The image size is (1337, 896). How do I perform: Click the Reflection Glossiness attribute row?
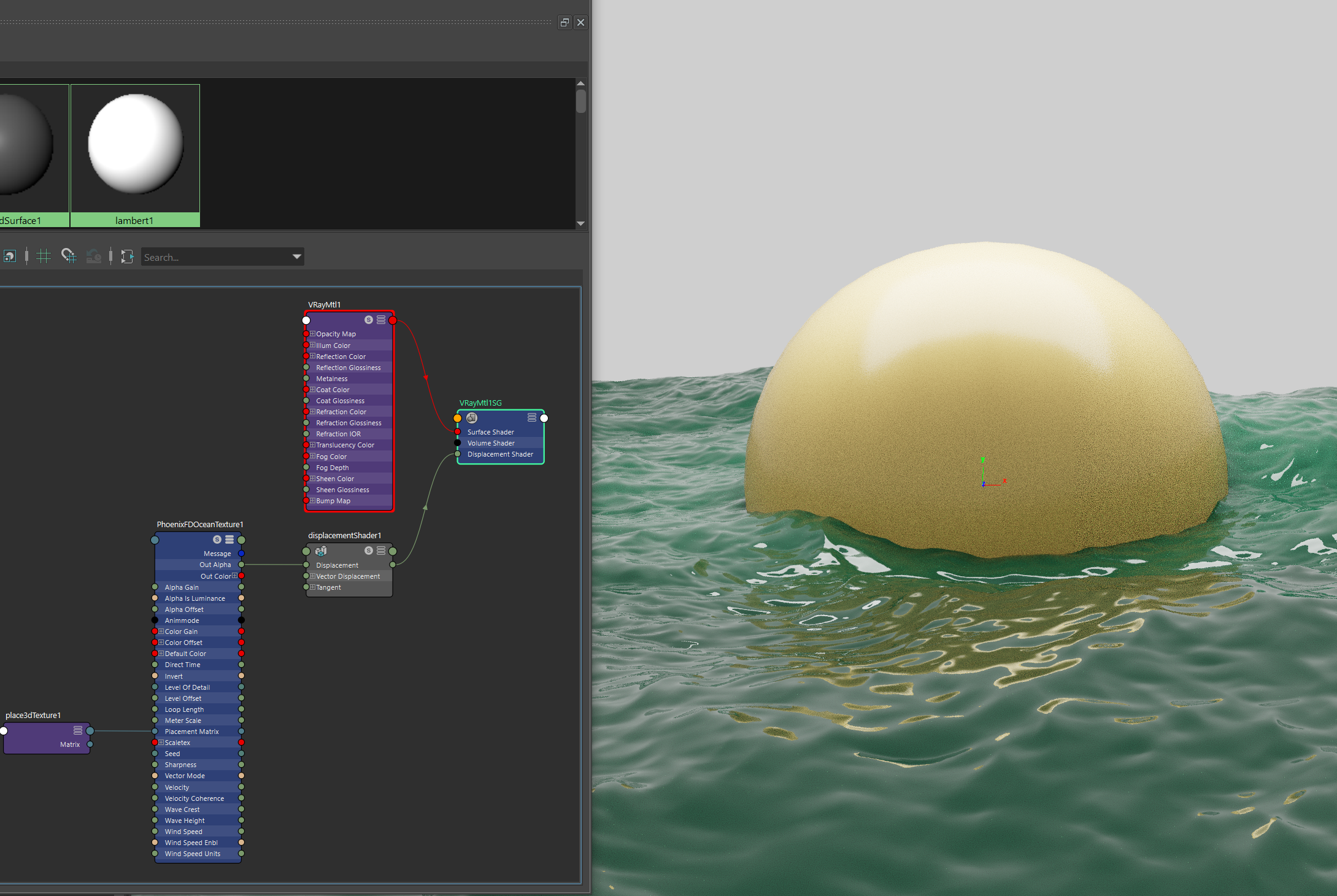tap(349, 368)
